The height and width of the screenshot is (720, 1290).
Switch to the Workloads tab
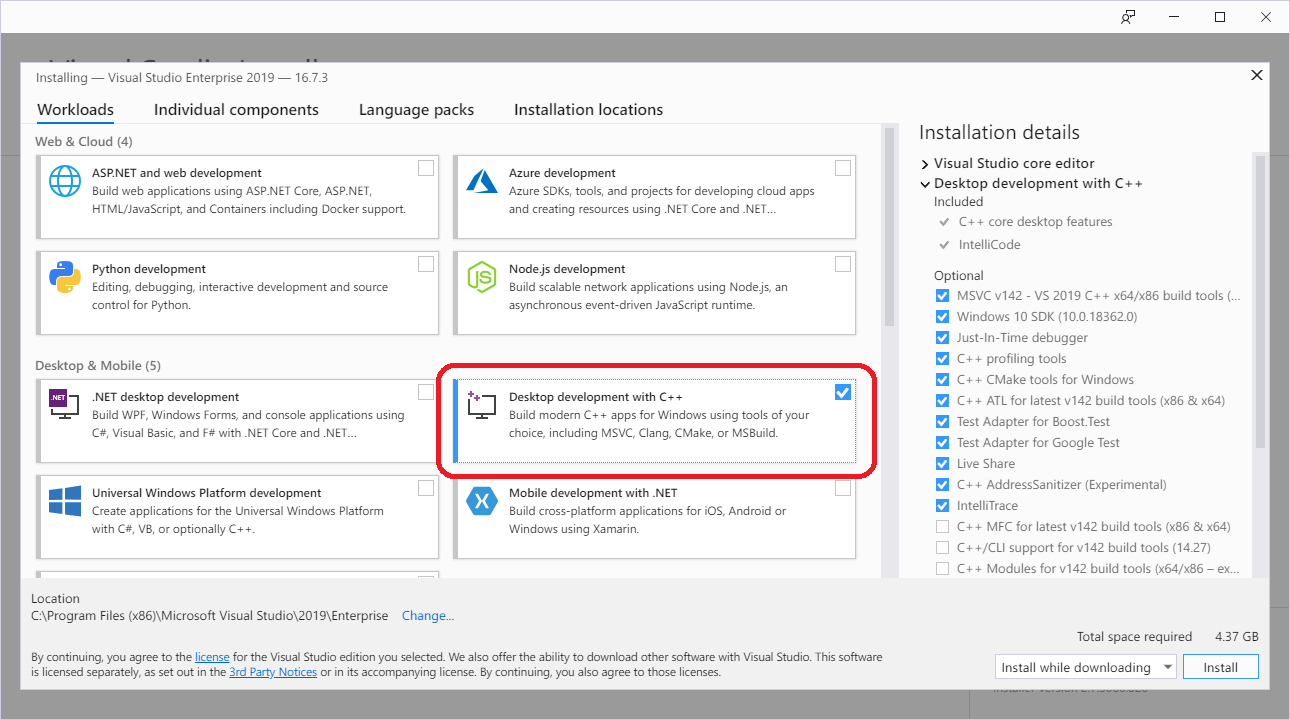coord(75,110)
